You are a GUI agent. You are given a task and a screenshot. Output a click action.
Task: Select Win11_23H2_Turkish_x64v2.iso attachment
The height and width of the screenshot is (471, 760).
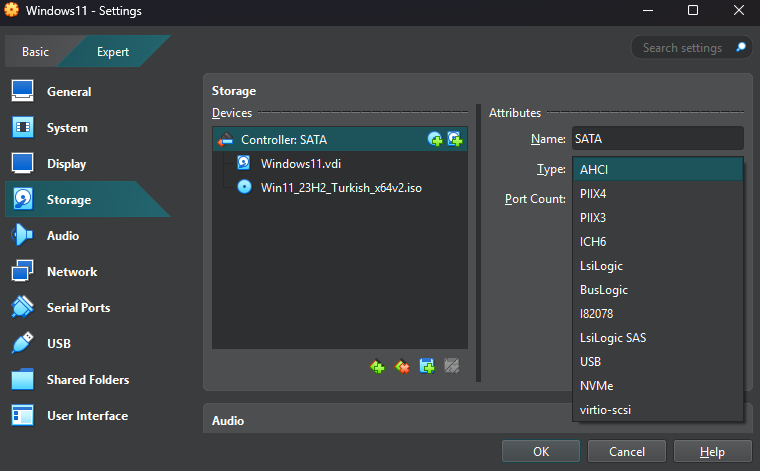[341, 188]
